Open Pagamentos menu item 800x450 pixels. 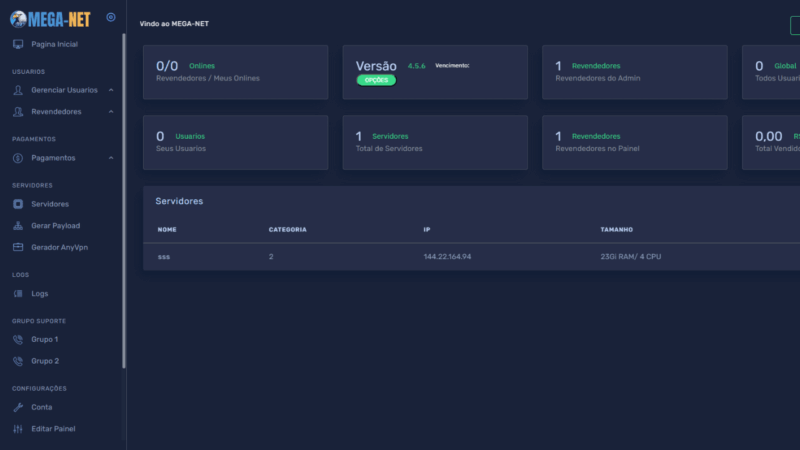pyautogui.click(x=53, y=158)
